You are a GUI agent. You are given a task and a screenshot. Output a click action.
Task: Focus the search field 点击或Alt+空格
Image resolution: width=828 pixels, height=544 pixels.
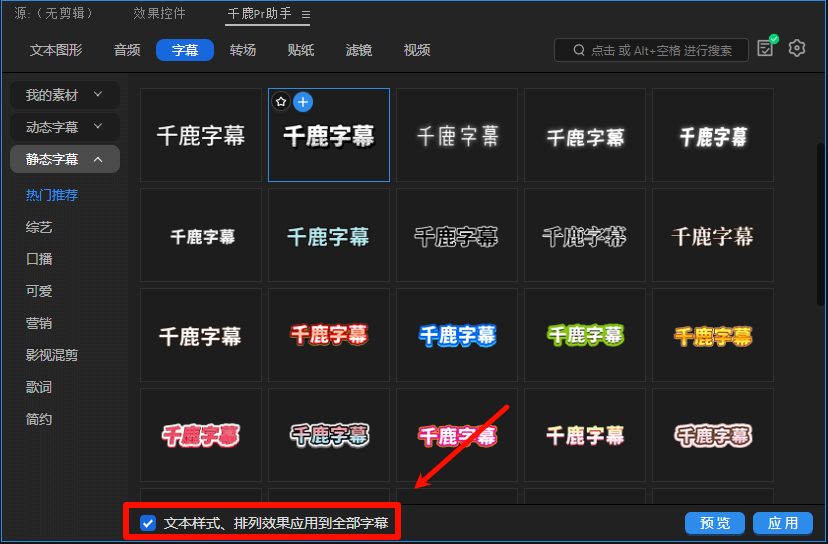(651, 50)
